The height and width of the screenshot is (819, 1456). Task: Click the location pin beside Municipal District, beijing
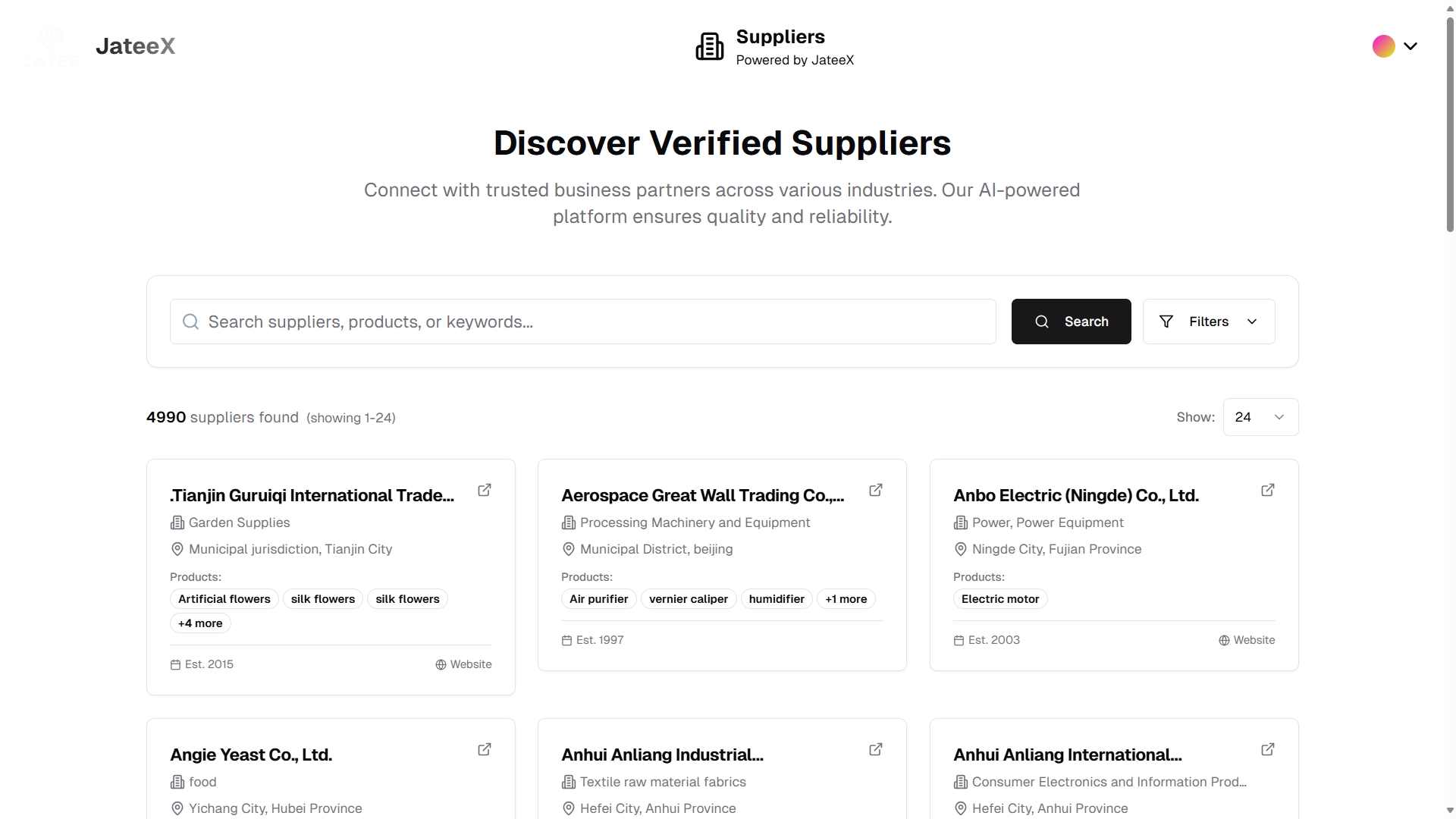coord(569,549)
